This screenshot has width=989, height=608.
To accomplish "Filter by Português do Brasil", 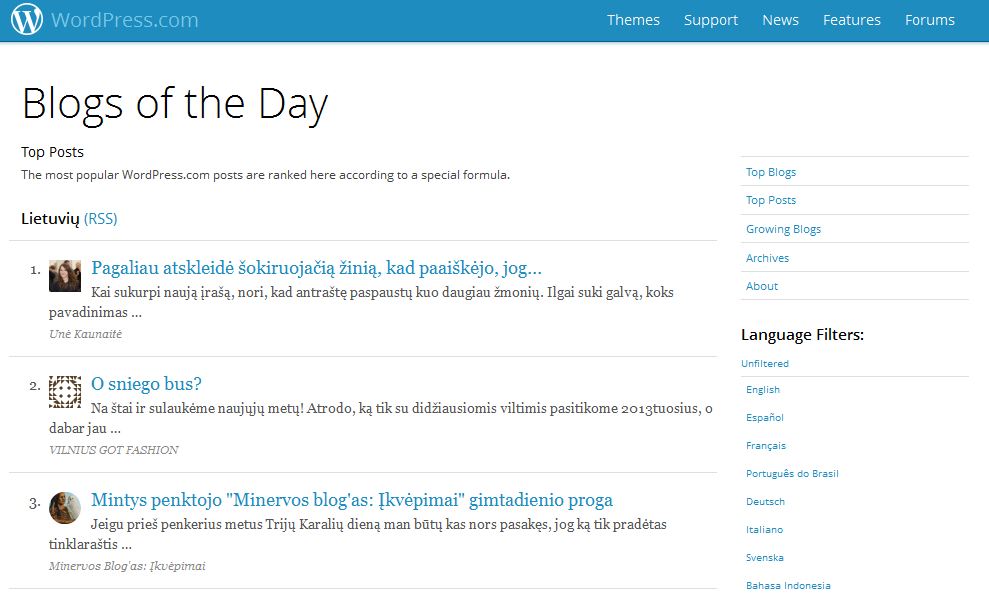I will [x=790, y=473].
